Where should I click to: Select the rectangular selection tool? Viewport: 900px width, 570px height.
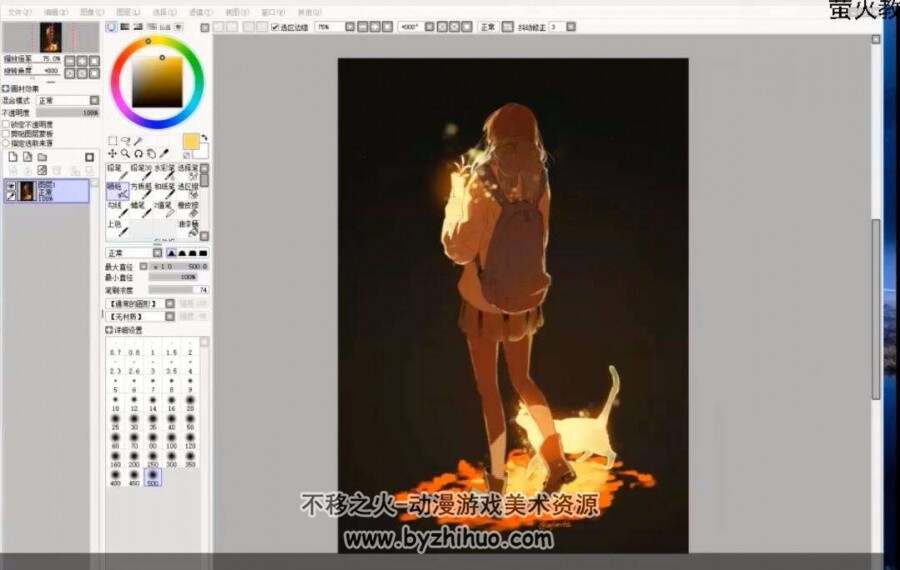point(112,141)
